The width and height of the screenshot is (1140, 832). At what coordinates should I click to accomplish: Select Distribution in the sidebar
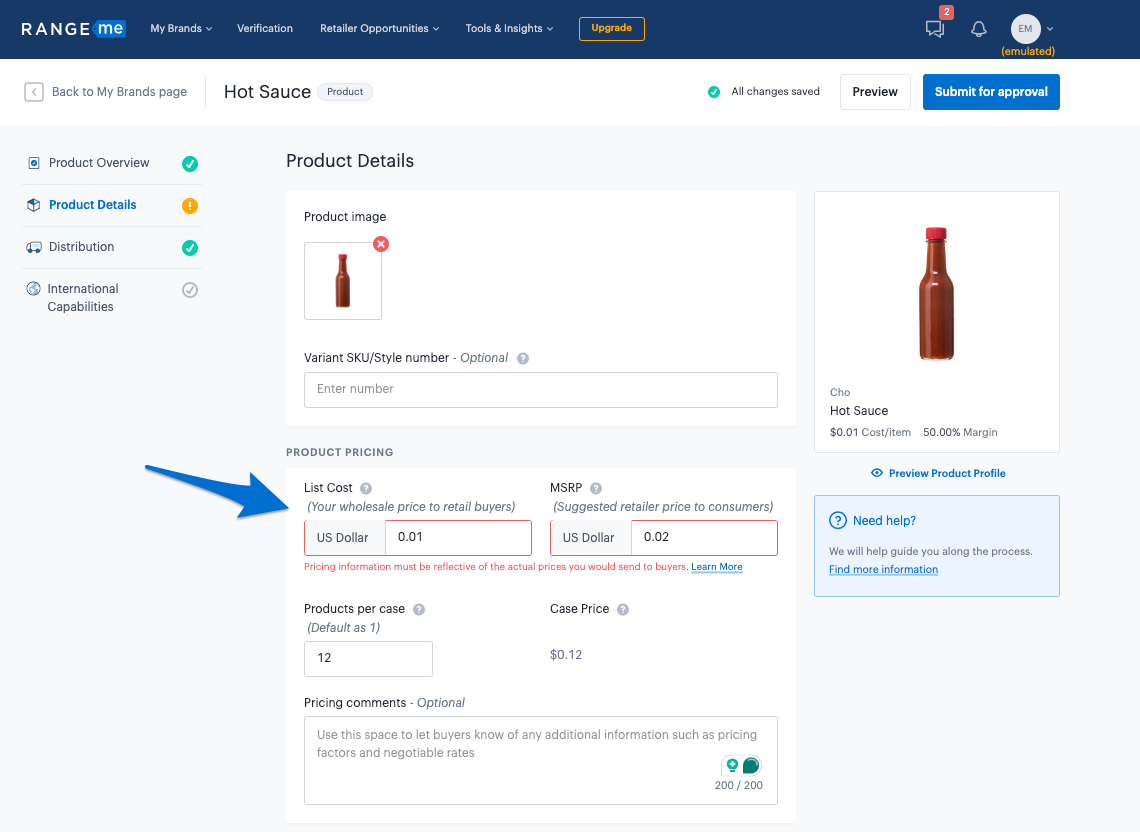click(x=81, y=247)
